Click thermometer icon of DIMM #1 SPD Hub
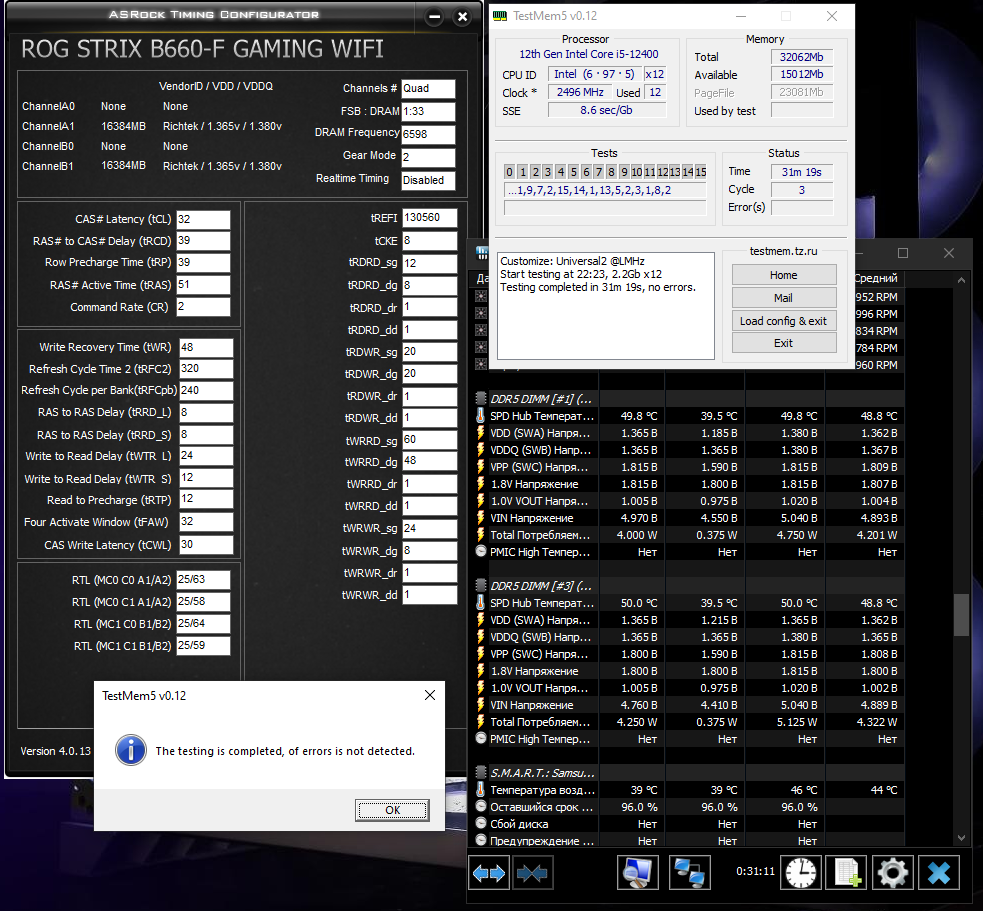Image resolution: width=983 pixels, height=911 pixels. click(x=480, y=416)
